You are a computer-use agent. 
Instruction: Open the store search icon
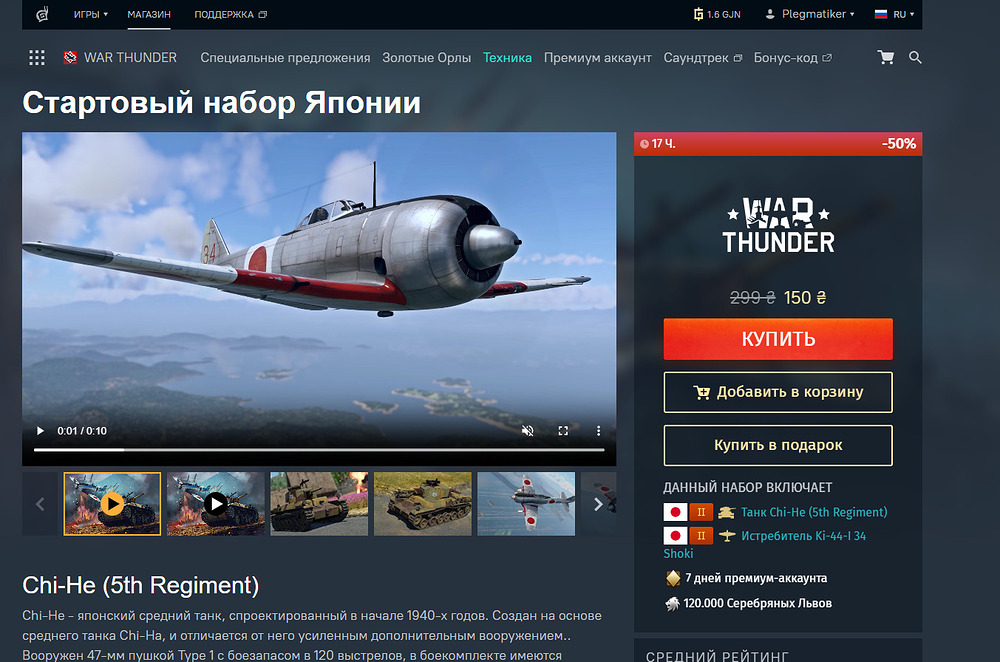click(915, 57)
